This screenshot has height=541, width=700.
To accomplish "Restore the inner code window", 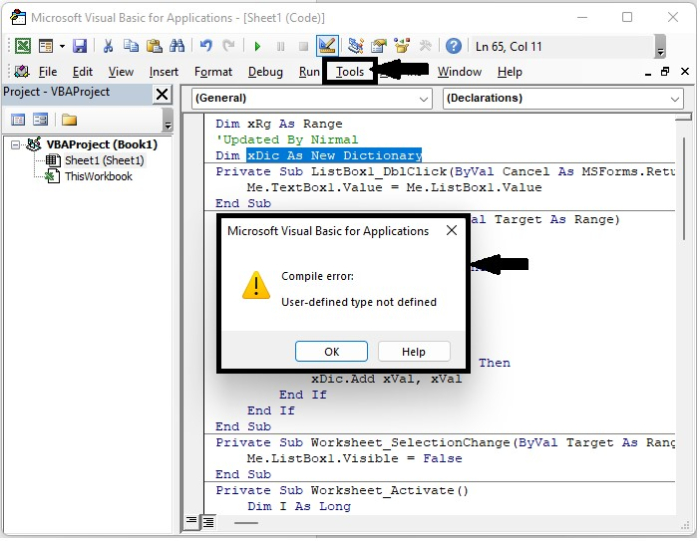I will [x=665, y=71].
